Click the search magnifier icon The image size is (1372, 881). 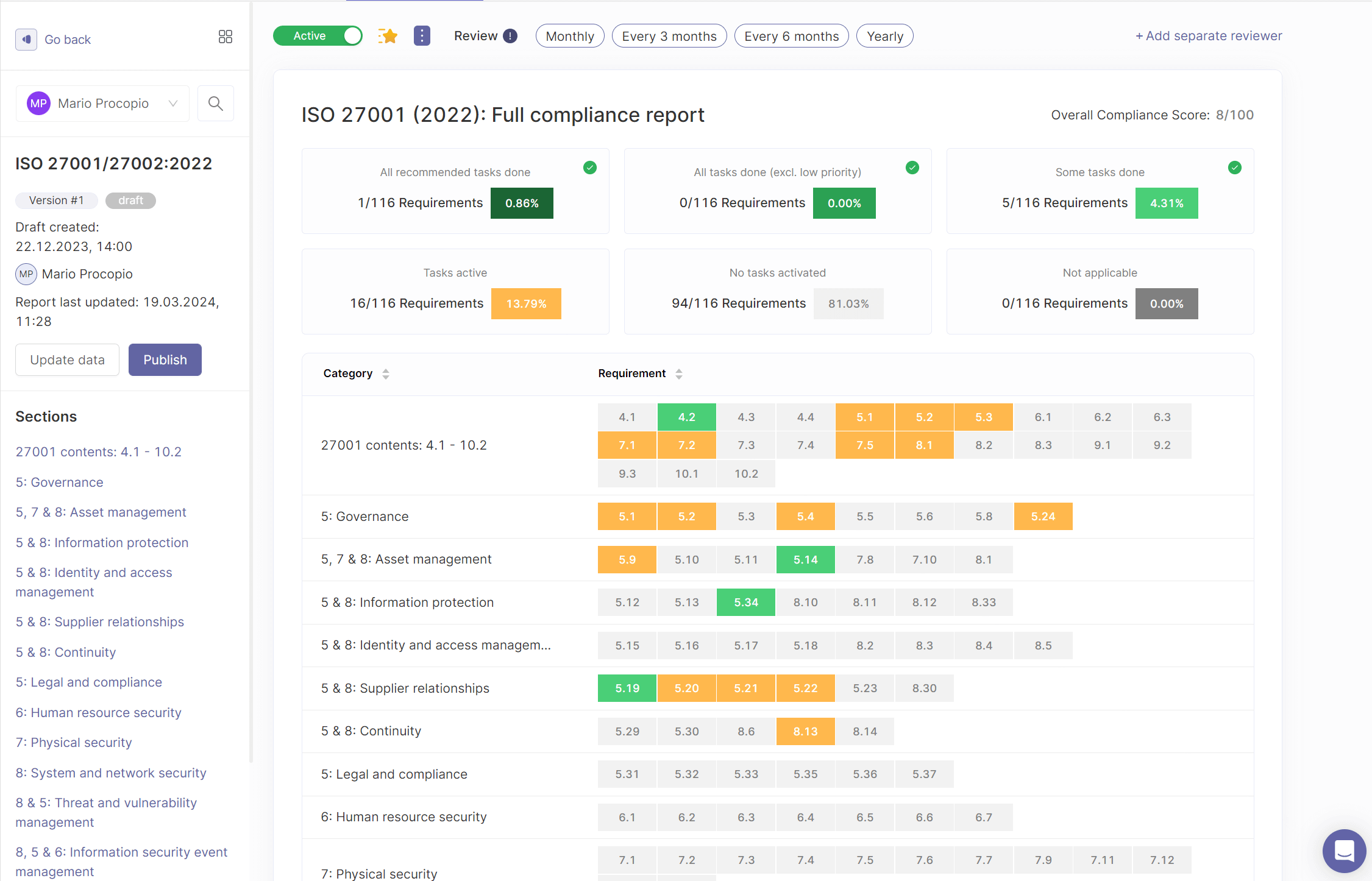point(216,104)
